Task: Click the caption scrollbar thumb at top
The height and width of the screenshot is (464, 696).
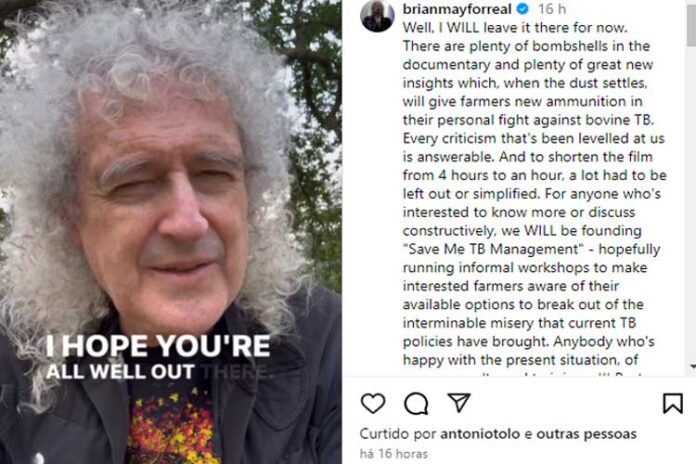Action: 692,22
